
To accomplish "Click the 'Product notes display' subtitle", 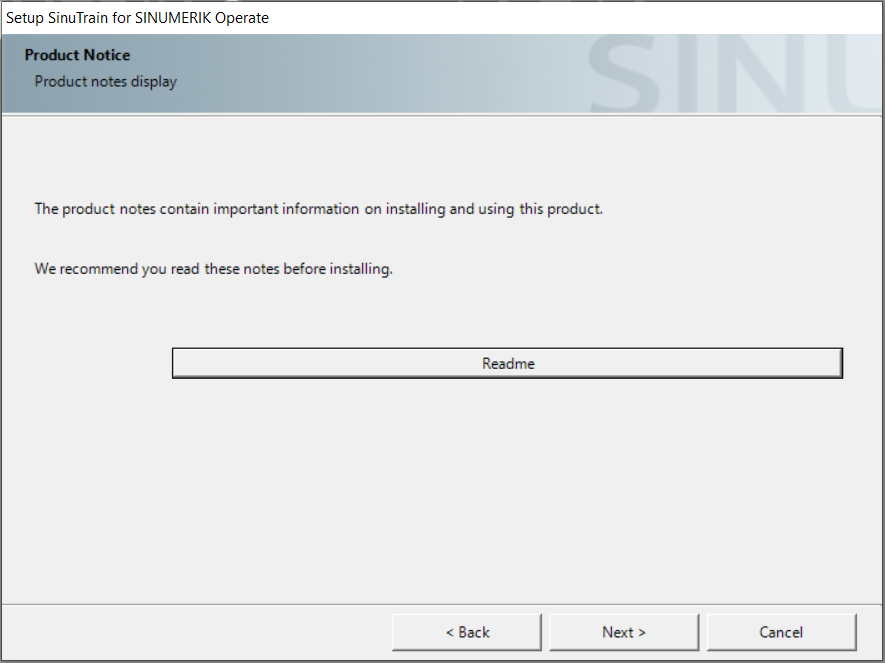I will point(106,82).
